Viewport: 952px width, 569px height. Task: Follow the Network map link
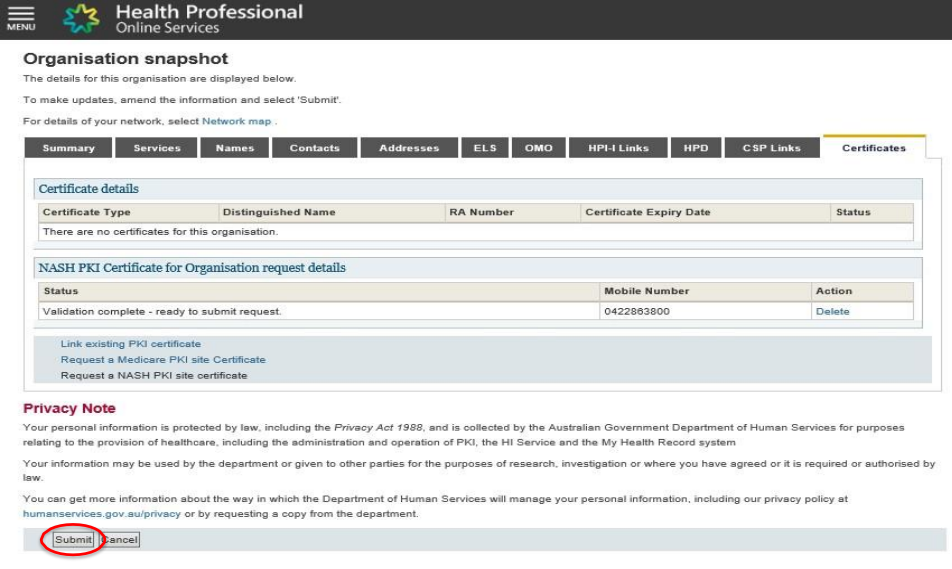point(237,121)
